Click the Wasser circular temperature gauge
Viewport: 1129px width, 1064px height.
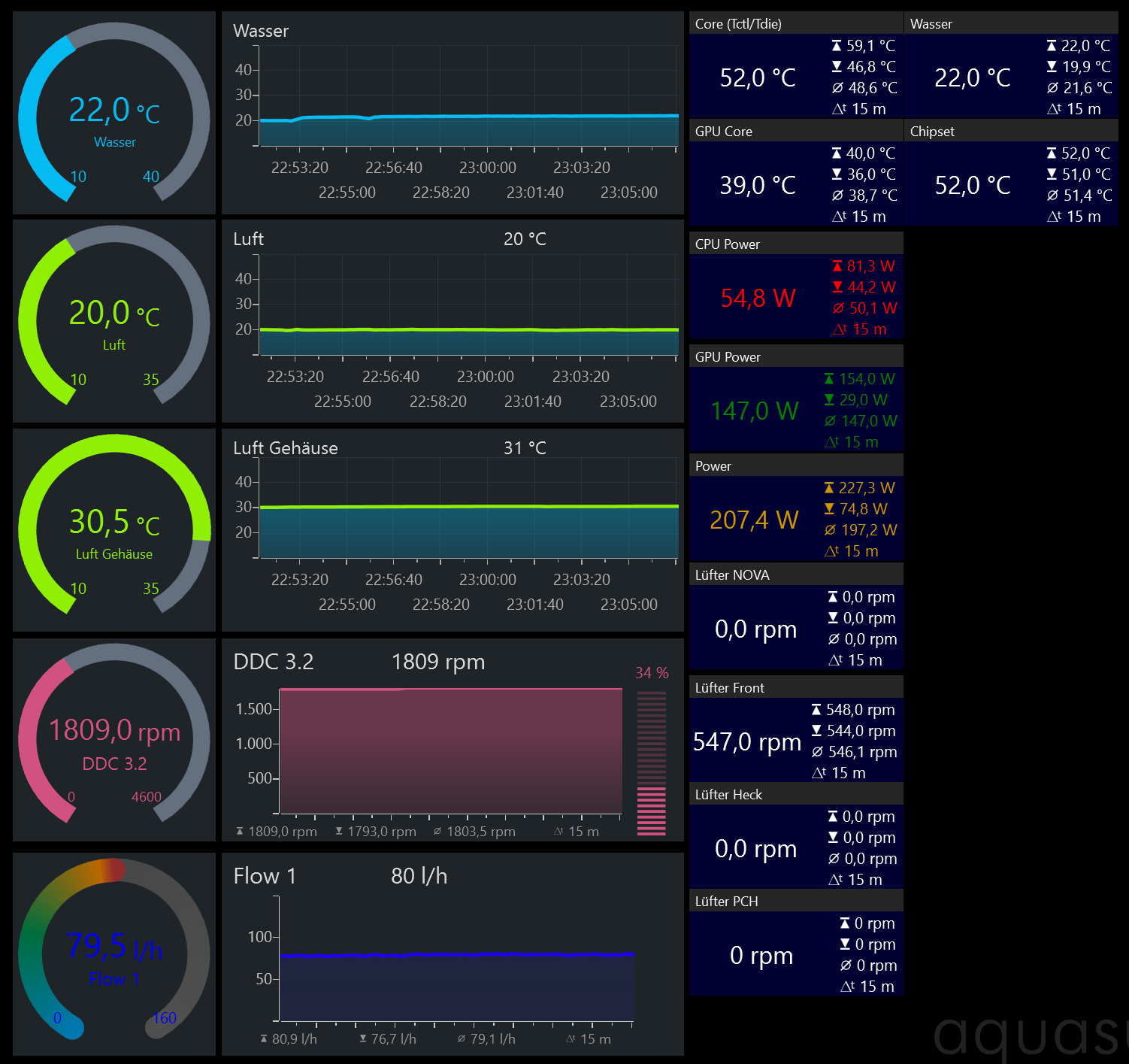[x=114, y=113]
